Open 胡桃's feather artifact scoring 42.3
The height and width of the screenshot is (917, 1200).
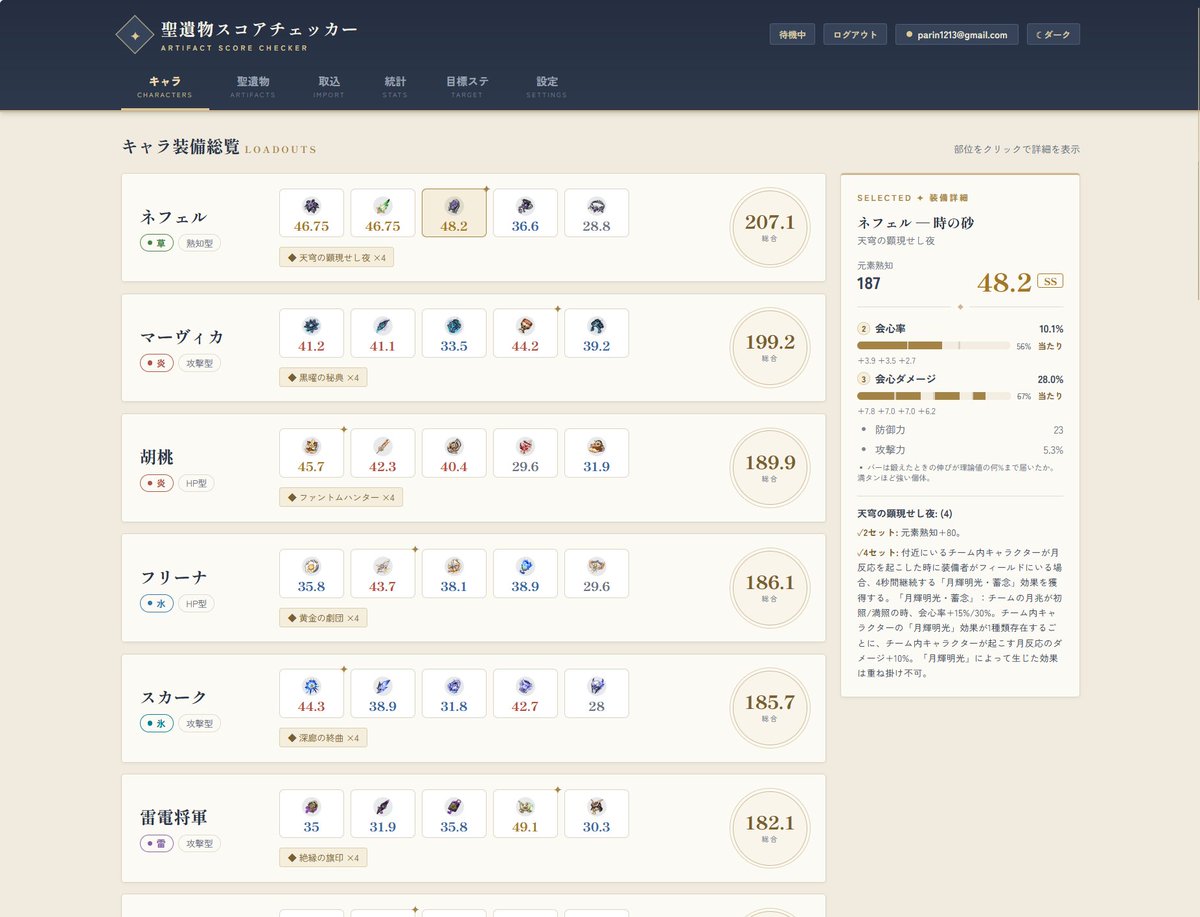click(x=382, y=453)
